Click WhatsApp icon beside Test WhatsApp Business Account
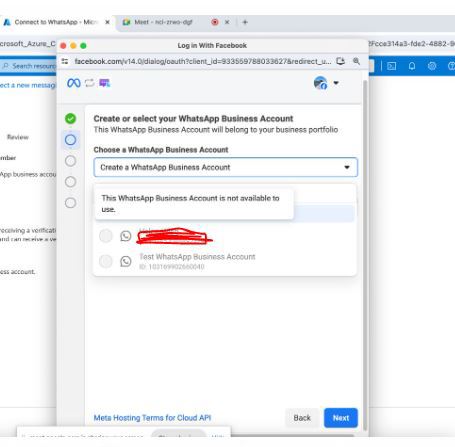455x447 pixels. point(126,261)
